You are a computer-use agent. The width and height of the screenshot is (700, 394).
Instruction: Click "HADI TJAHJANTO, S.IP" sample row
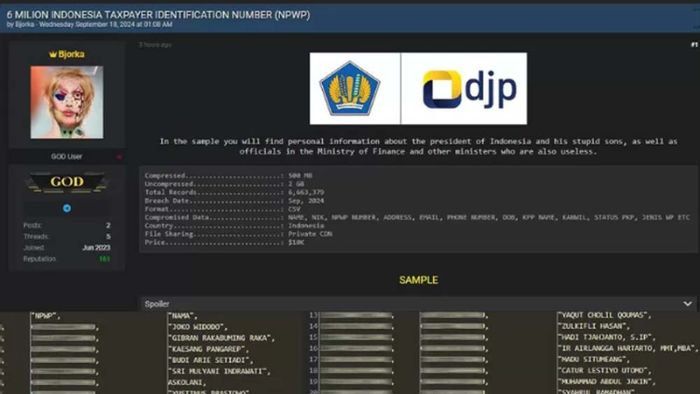[607, 337]
